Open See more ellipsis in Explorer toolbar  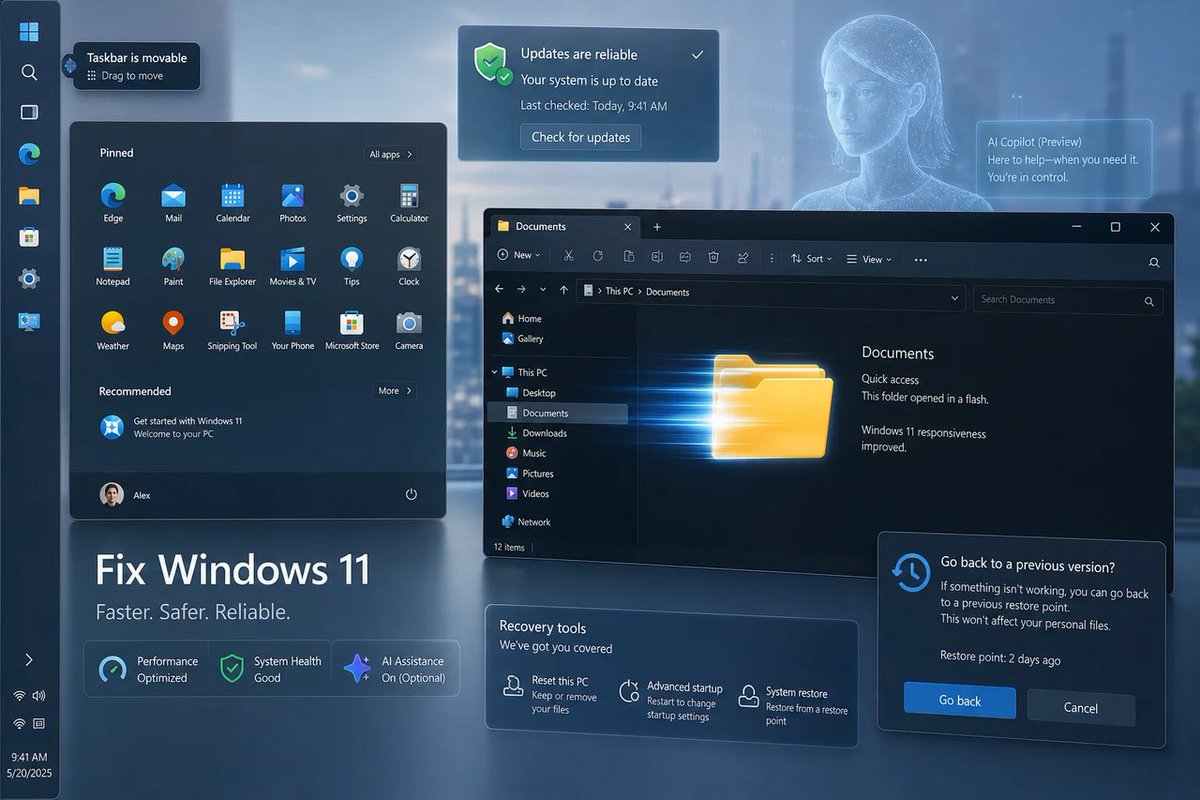pos(921,260)
